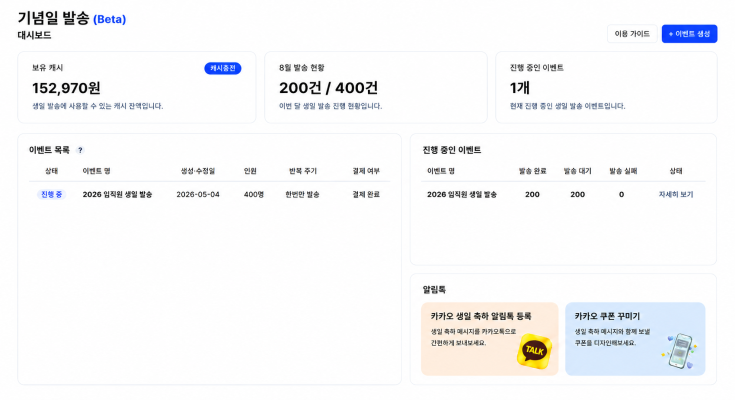
Task: Click the 8월 발송 현황 card
Action: [376, 87]
